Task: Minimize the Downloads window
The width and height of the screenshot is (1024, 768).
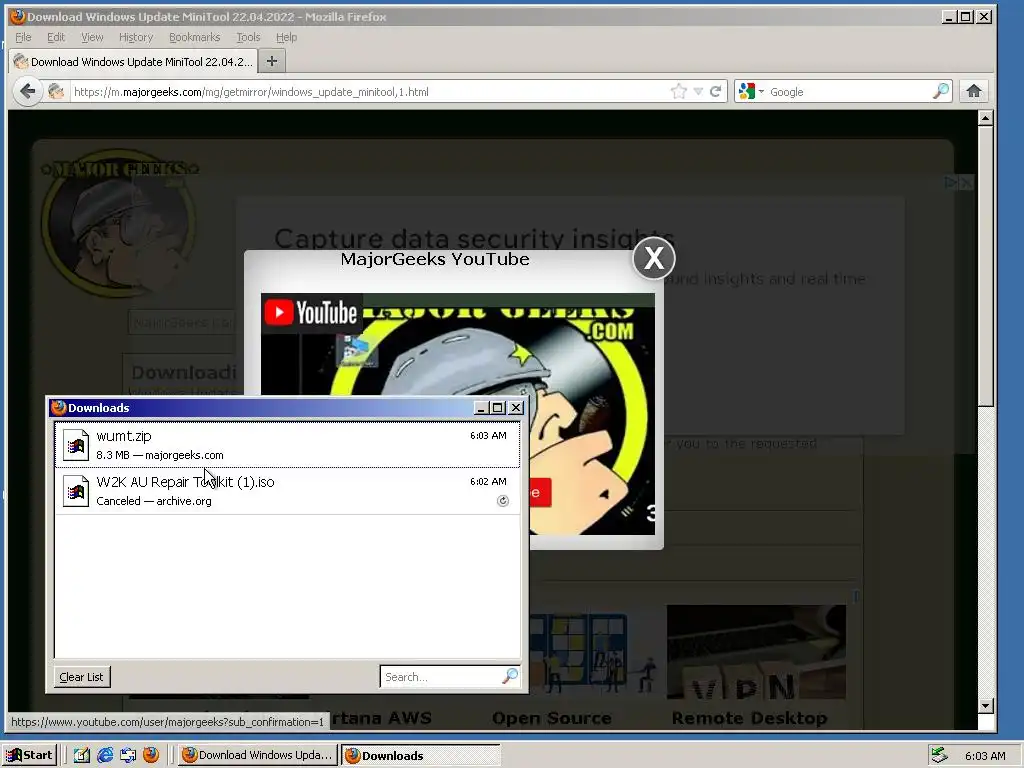Action: [481, 408]
